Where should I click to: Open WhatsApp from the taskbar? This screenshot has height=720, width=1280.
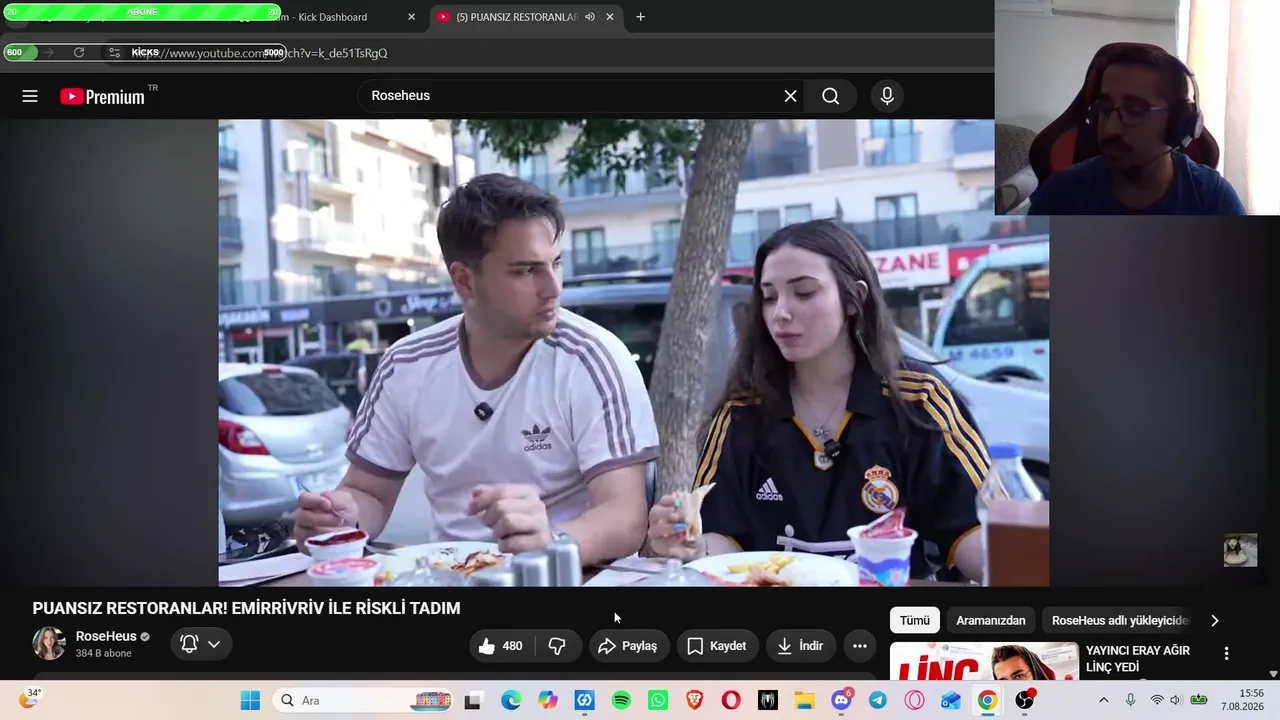(x=657, y=700)
